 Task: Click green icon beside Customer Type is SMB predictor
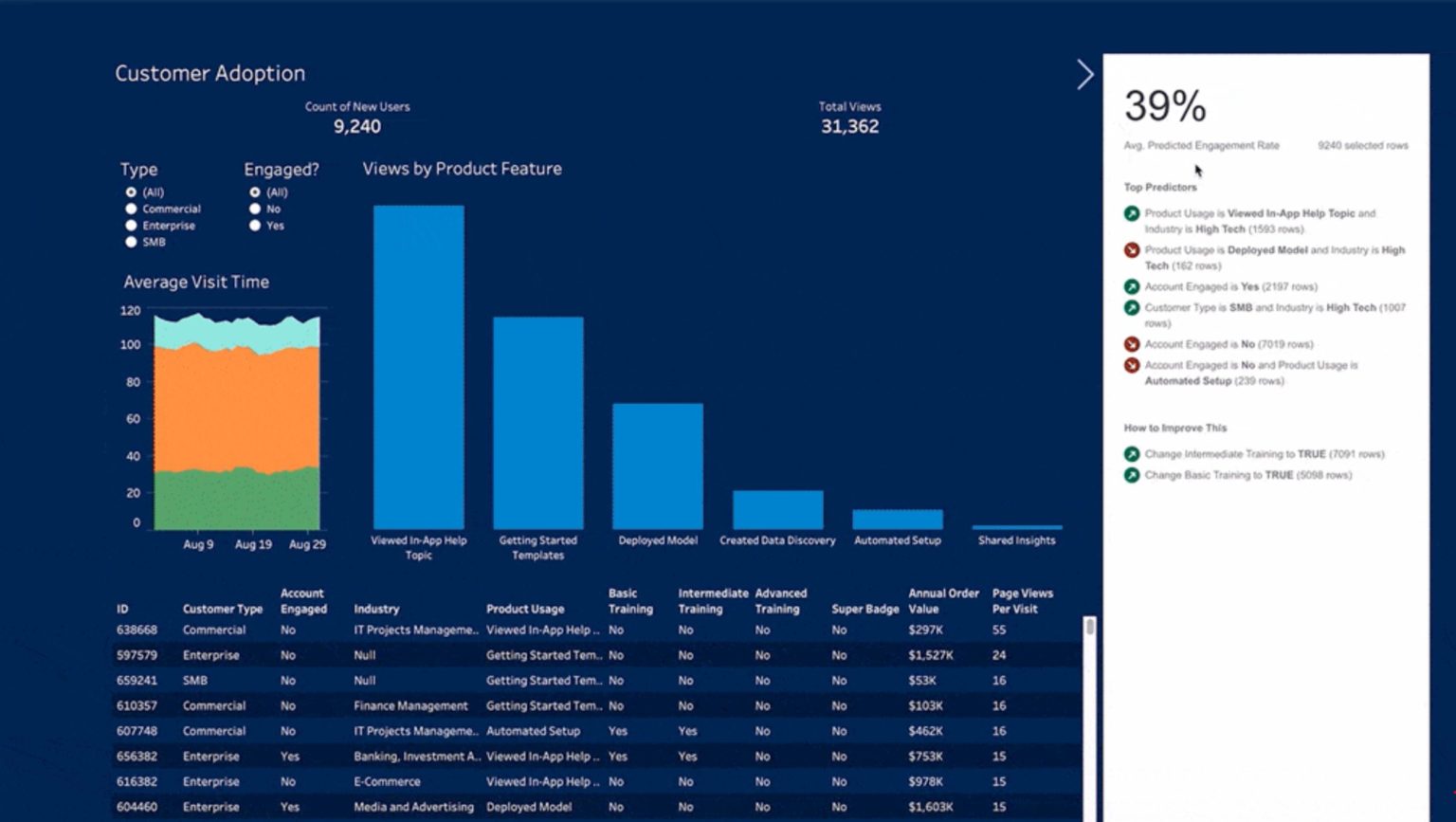click(1131, 308)
